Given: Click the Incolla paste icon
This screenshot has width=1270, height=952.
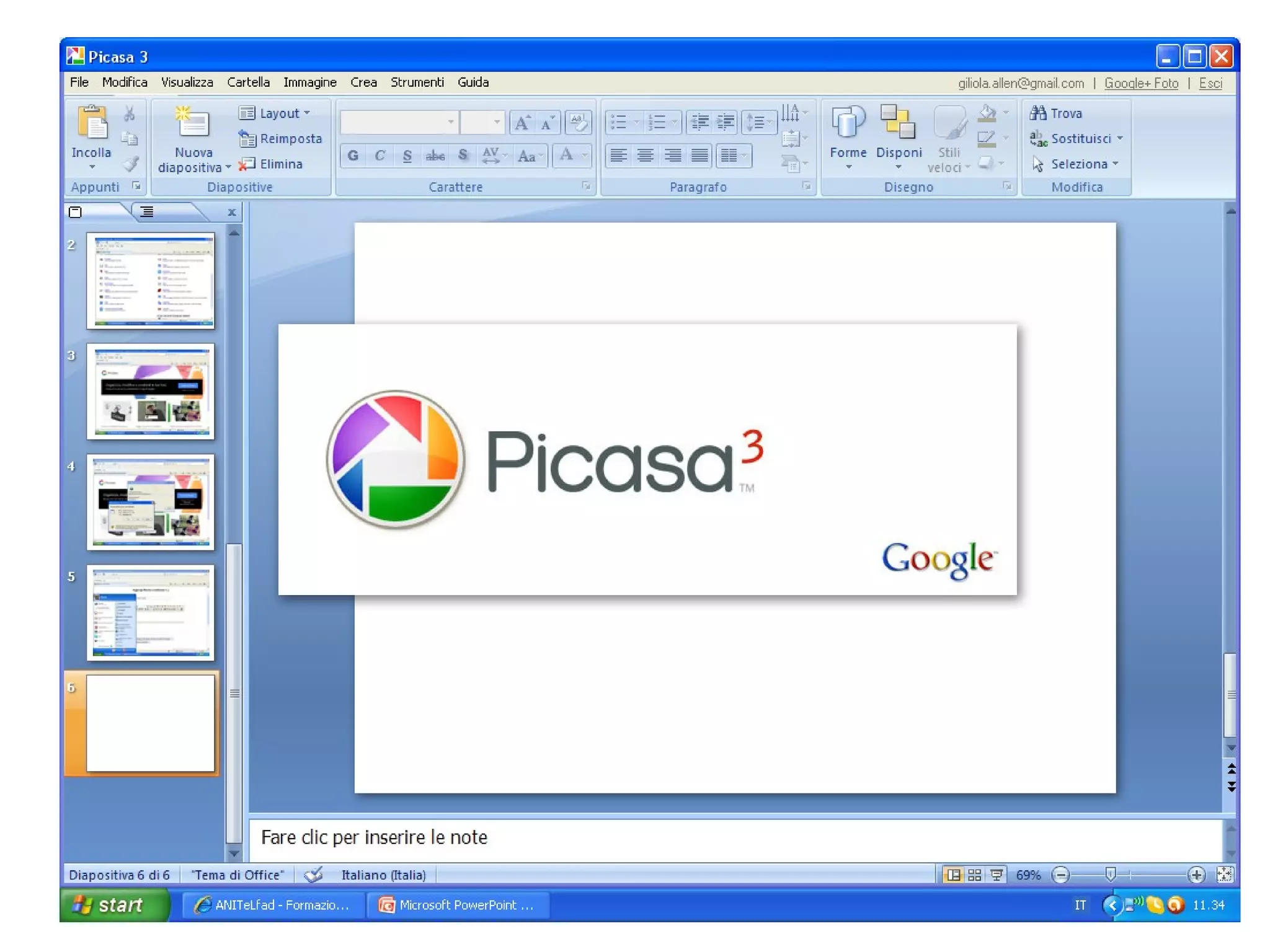Looking at the screenshot, I should 92,121.
